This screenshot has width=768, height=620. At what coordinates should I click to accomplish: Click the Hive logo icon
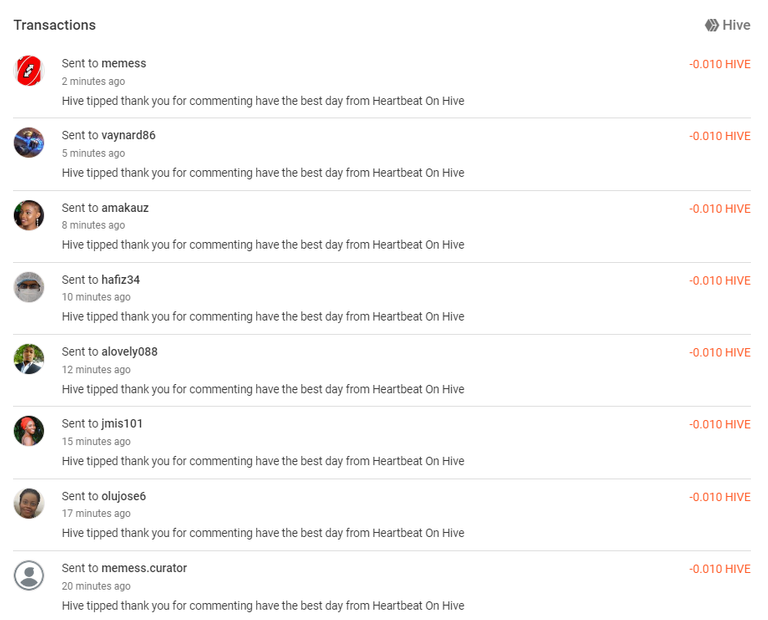click(712, 25)
